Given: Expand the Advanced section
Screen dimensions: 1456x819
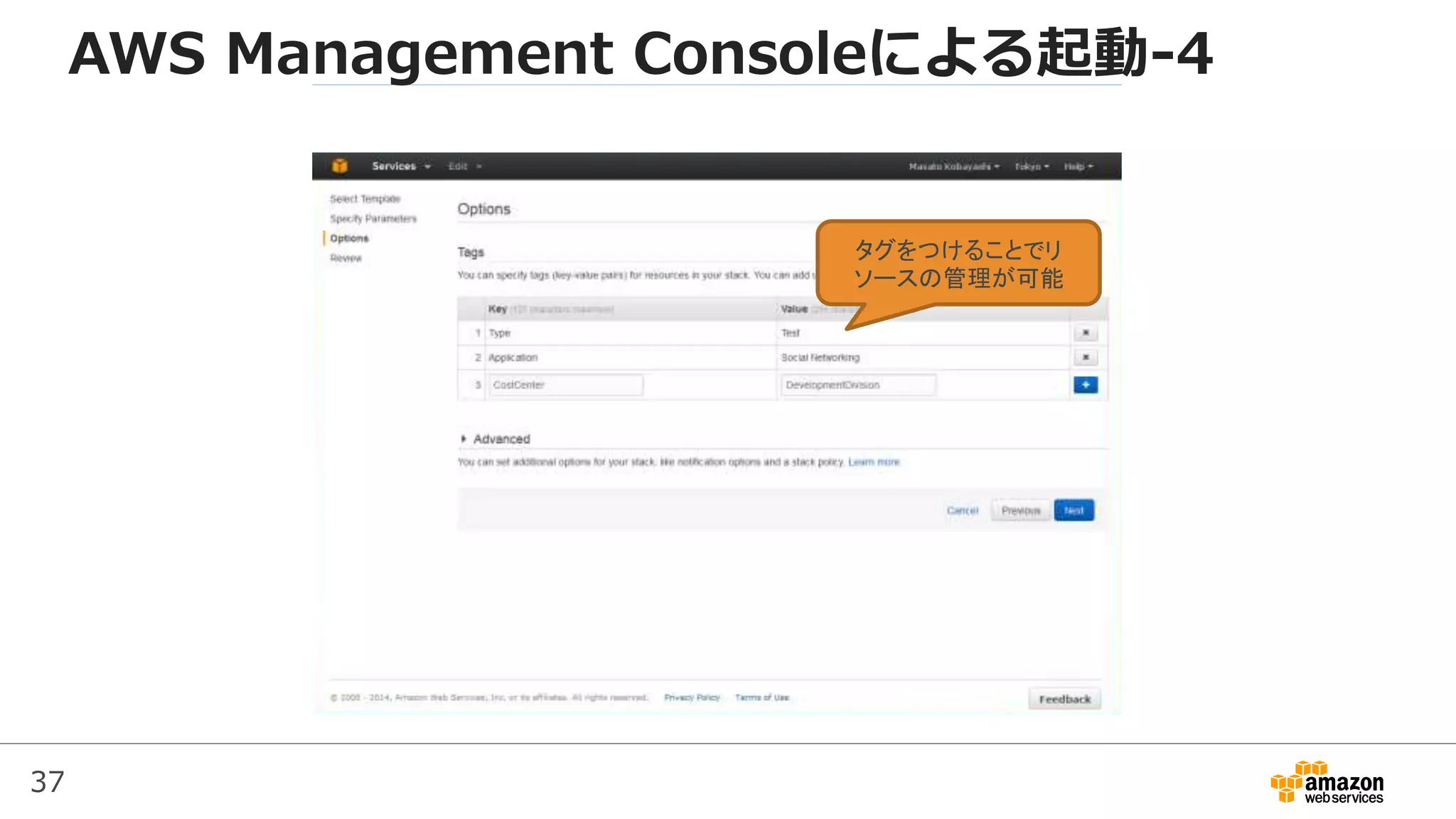Looking at the screenshot, I should click(496, 439).
